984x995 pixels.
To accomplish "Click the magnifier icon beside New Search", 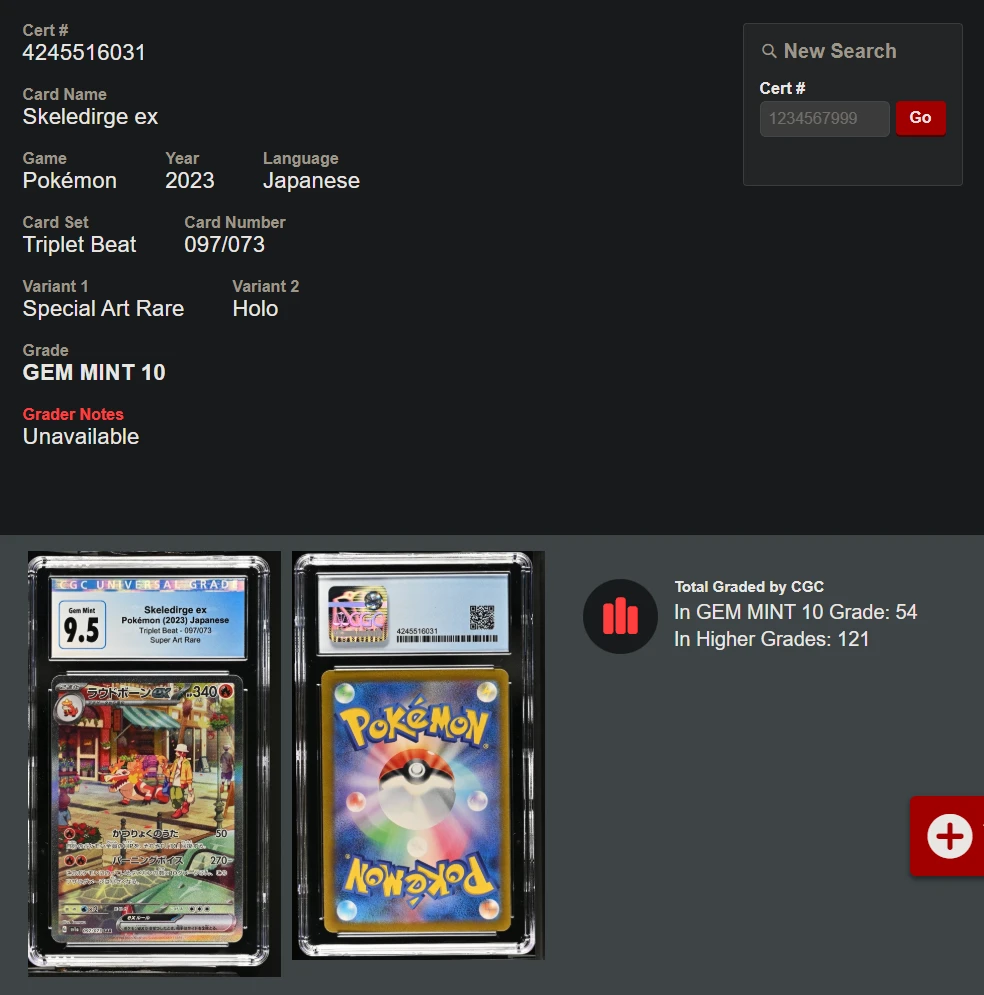I will 769,51.
